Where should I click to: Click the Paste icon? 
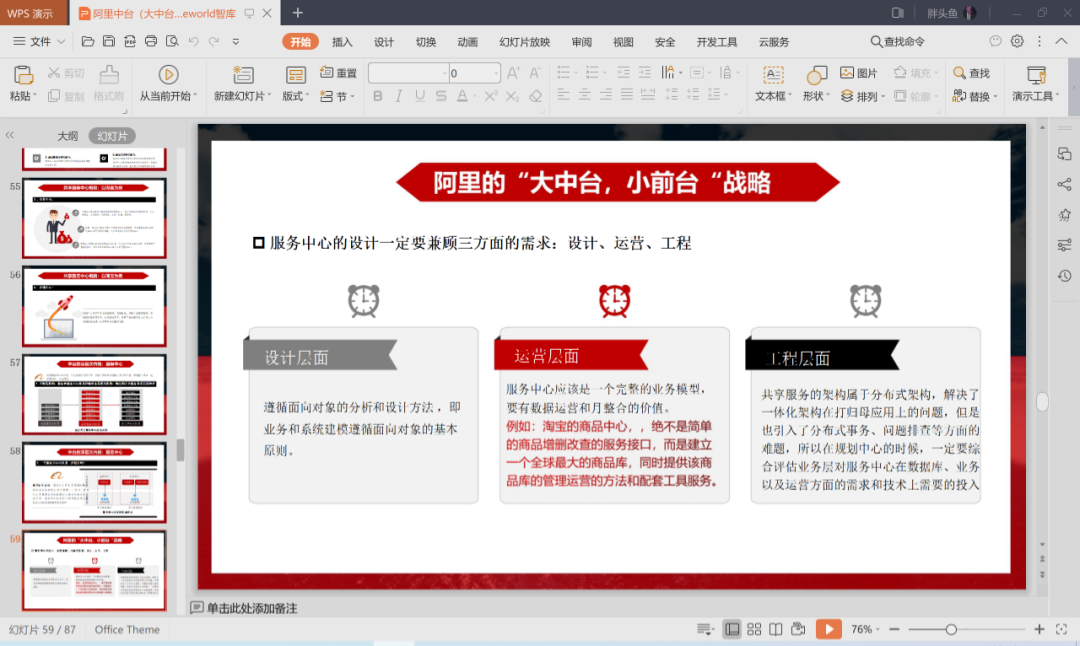23,74
